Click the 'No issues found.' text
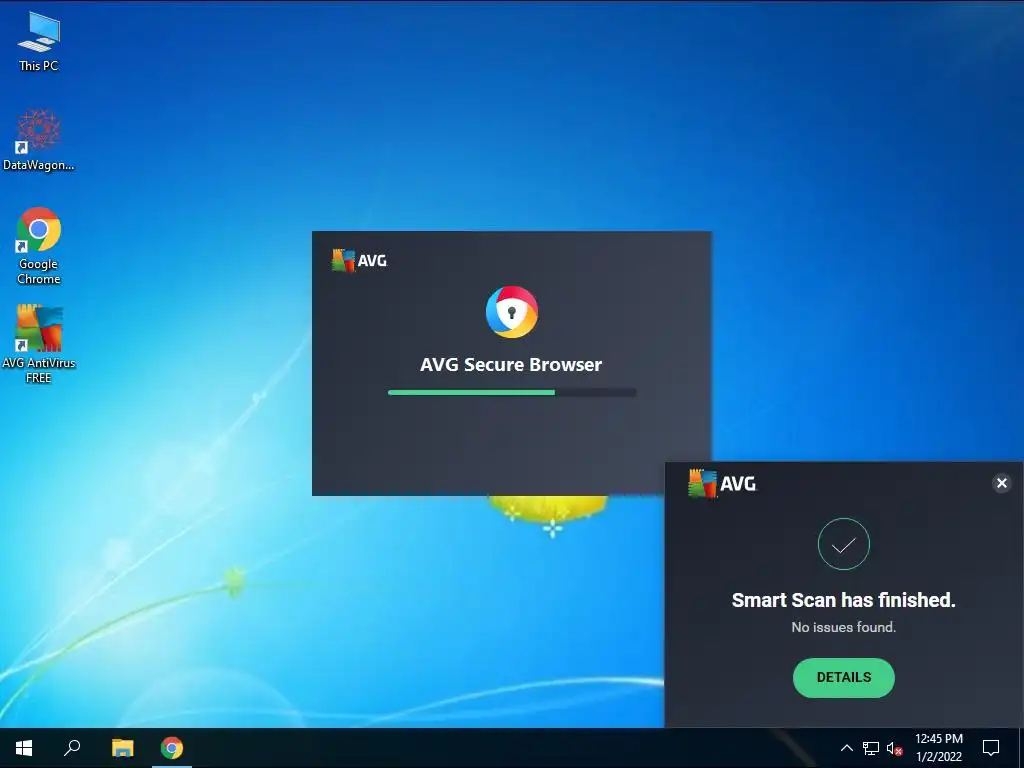Viewport: 1024px width, 768px height. click(843, 627)
